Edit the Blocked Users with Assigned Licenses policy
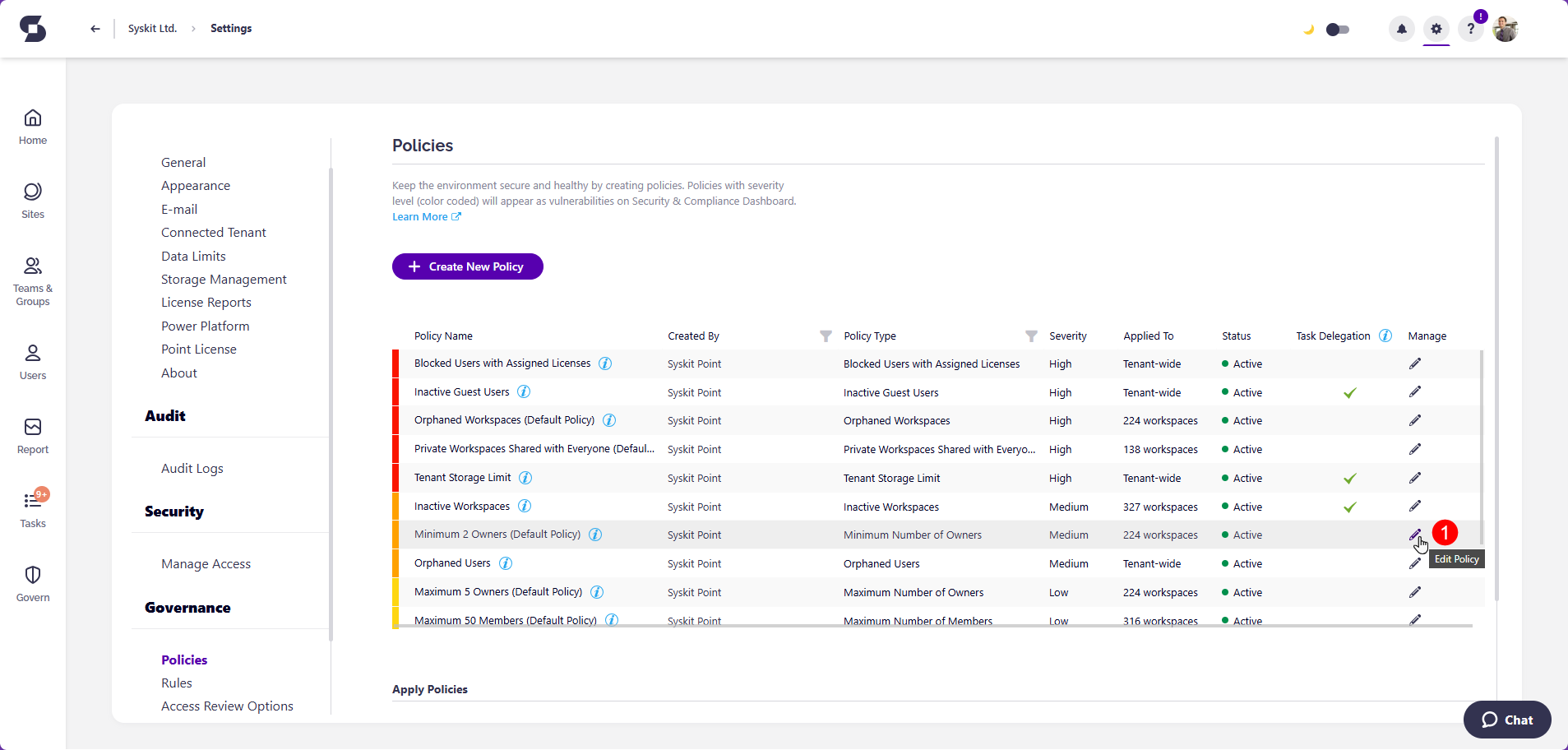 [x=1414, y=363]
